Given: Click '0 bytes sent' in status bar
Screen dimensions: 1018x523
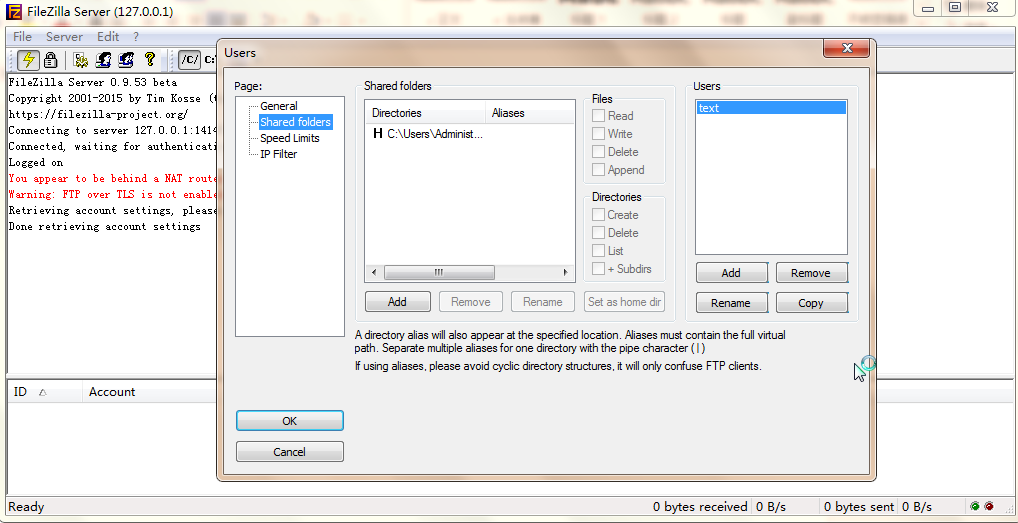Looking at the screenshot, I should pyautogui.click(x=858, y=507).
